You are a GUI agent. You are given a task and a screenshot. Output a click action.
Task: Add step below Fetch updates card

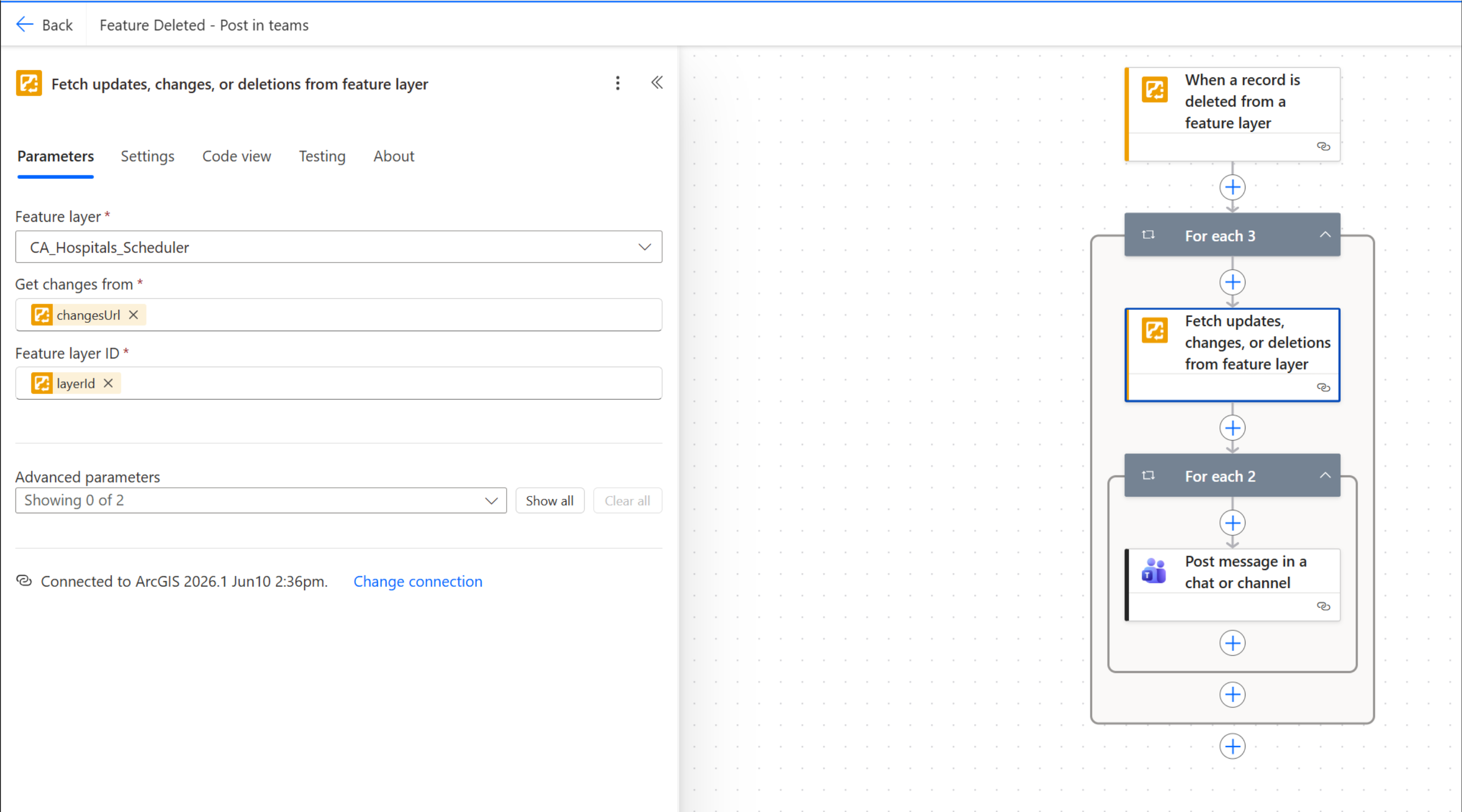1232,428
